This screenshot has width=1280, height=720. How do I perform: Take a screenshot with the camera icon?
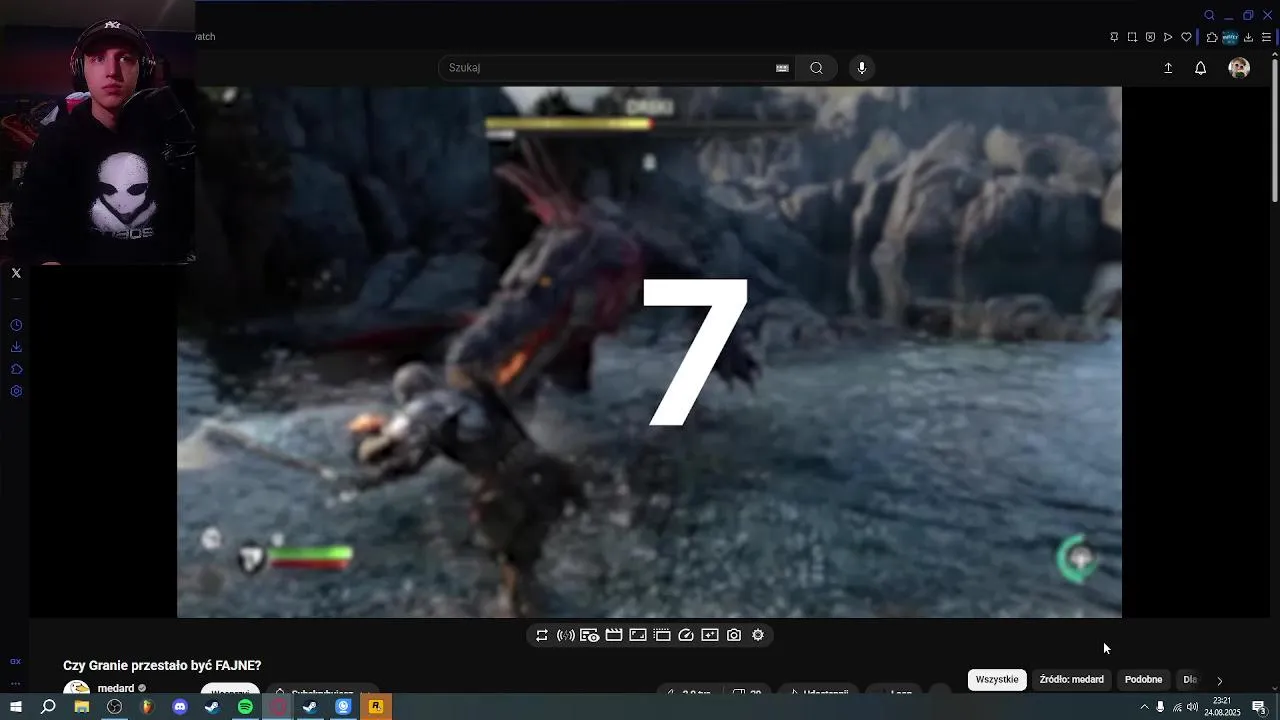pyautogui.click(x=734, y=635)
